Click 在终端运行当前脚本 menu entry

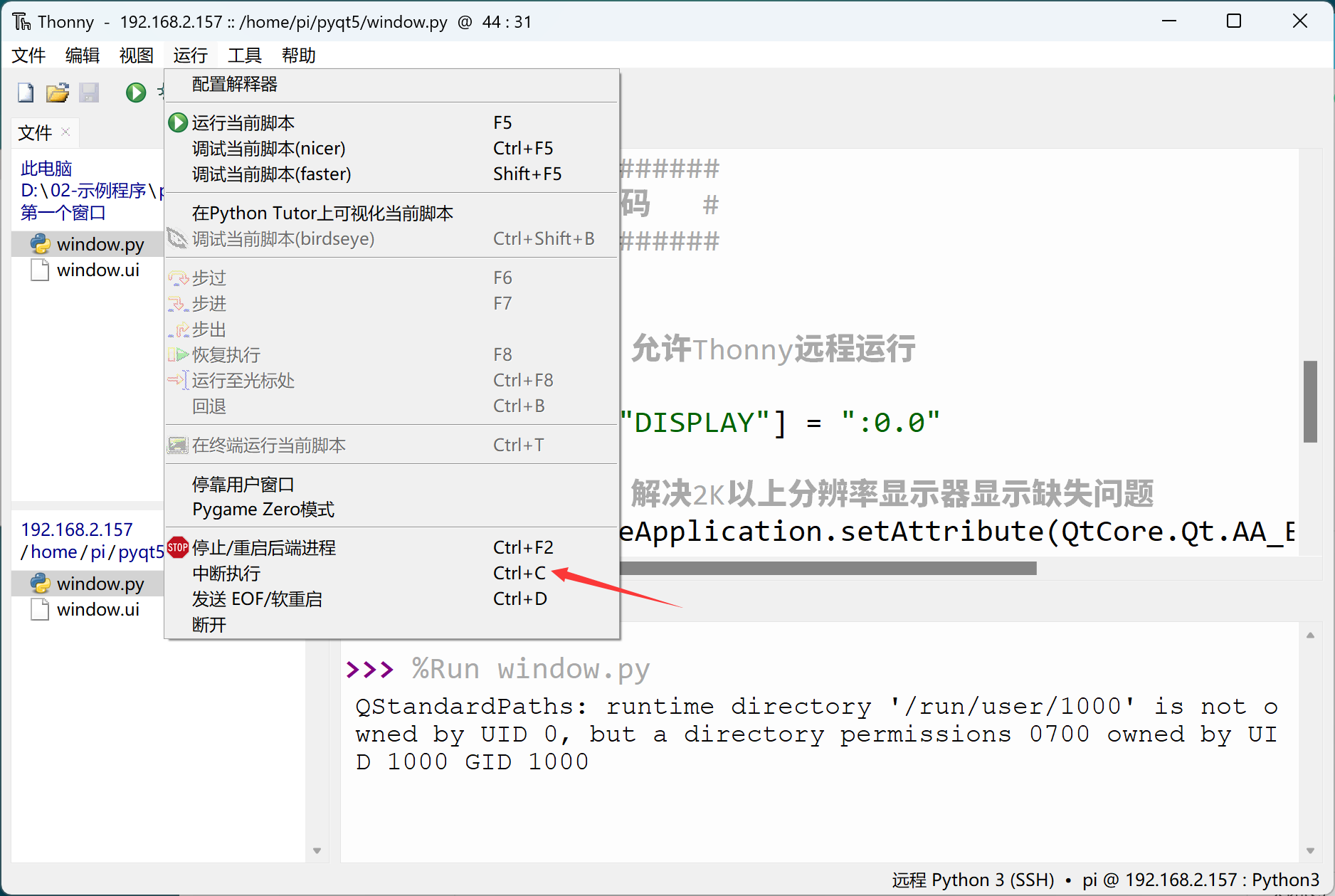pos(391,446)
